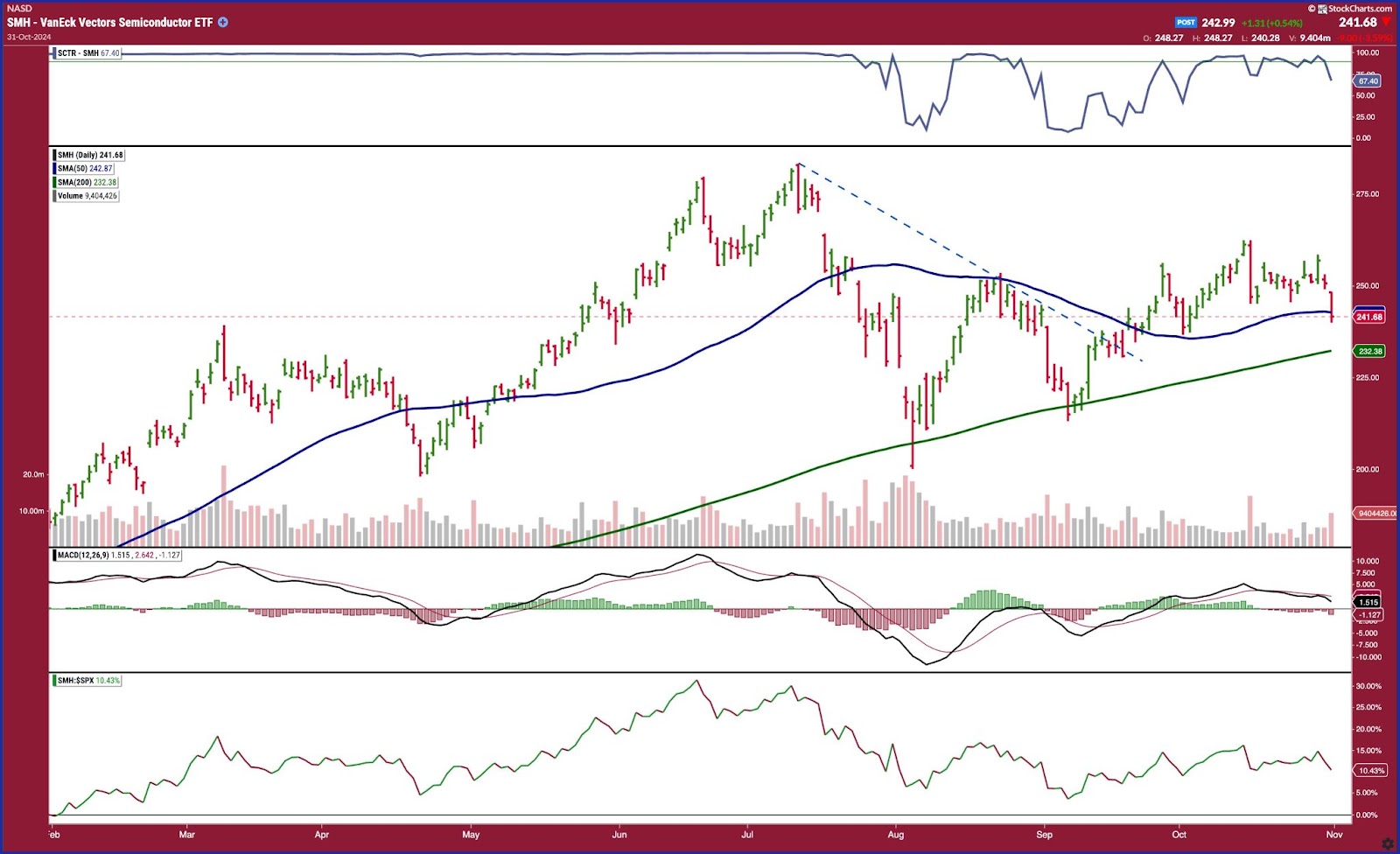Select the 'SCTR - SMH 67.40' legend label

(87, 53)
